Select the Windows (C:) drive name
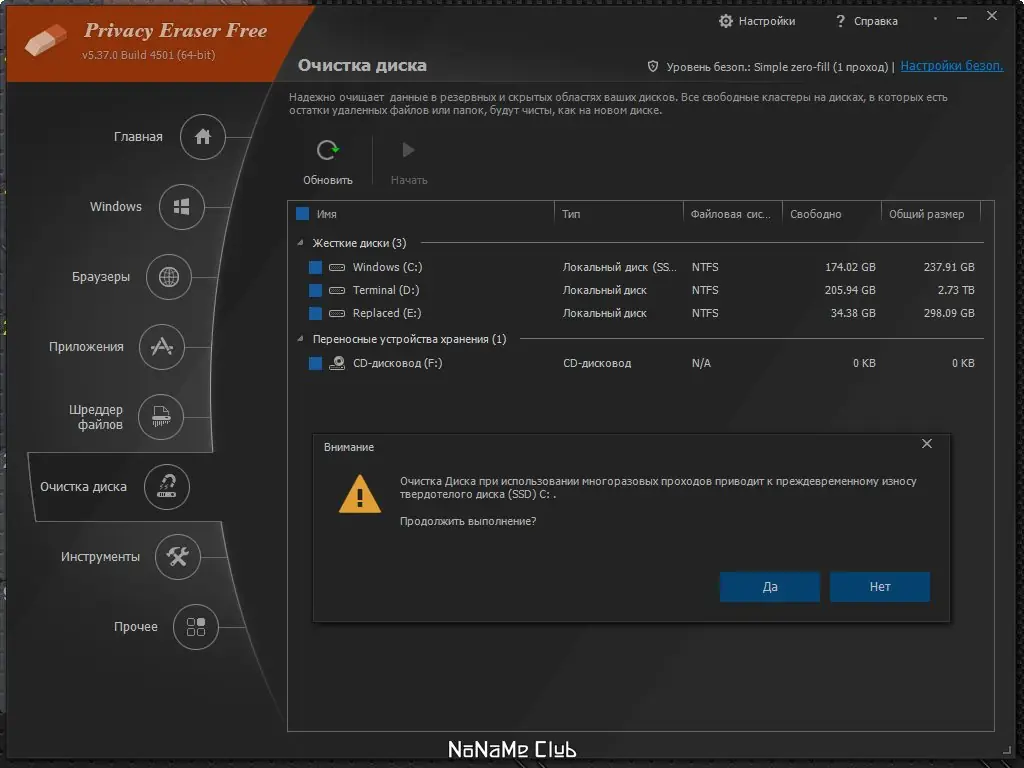 pos(387,267)
